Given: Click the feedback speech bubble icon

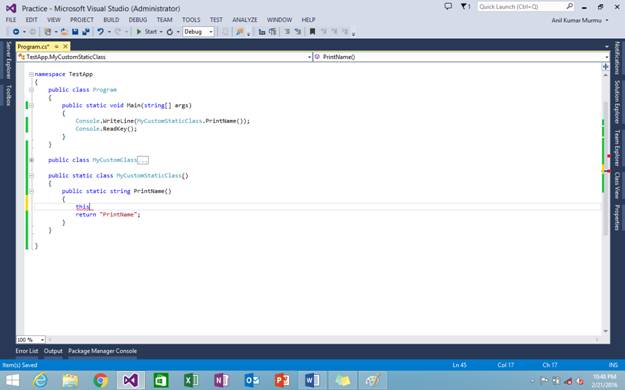Looking at the screenshot, I should pos(448,6).
